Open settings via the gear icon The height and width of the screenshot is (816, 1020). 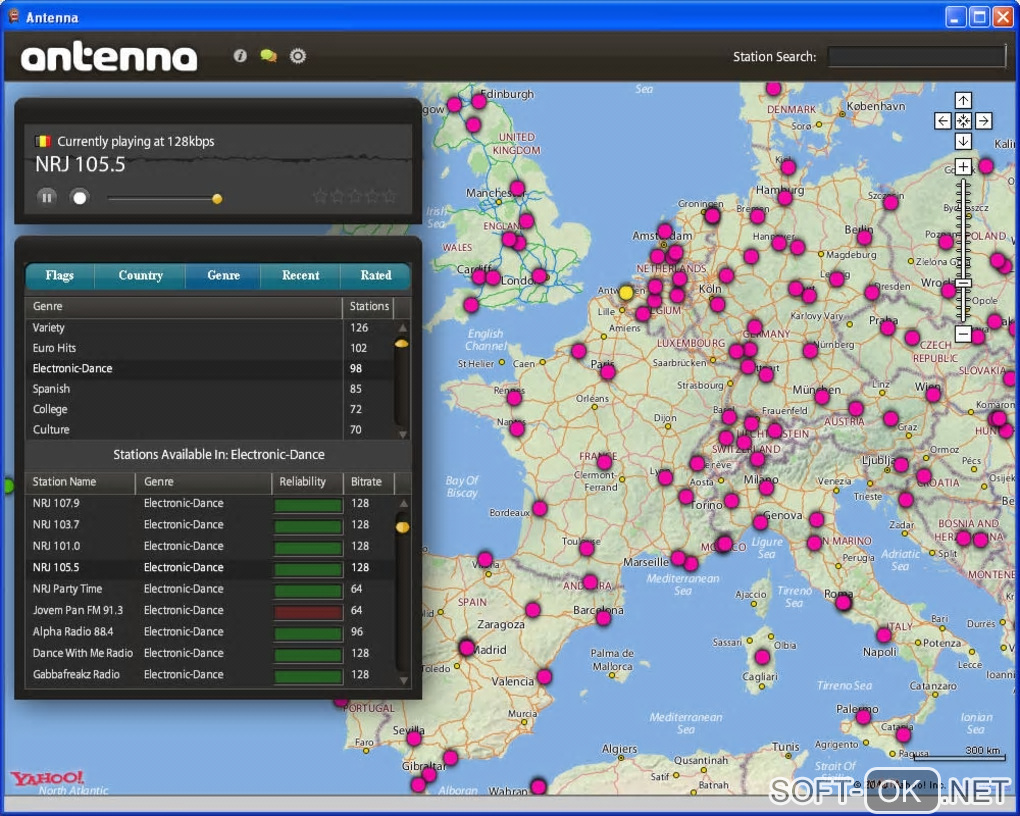pos(298,56)
